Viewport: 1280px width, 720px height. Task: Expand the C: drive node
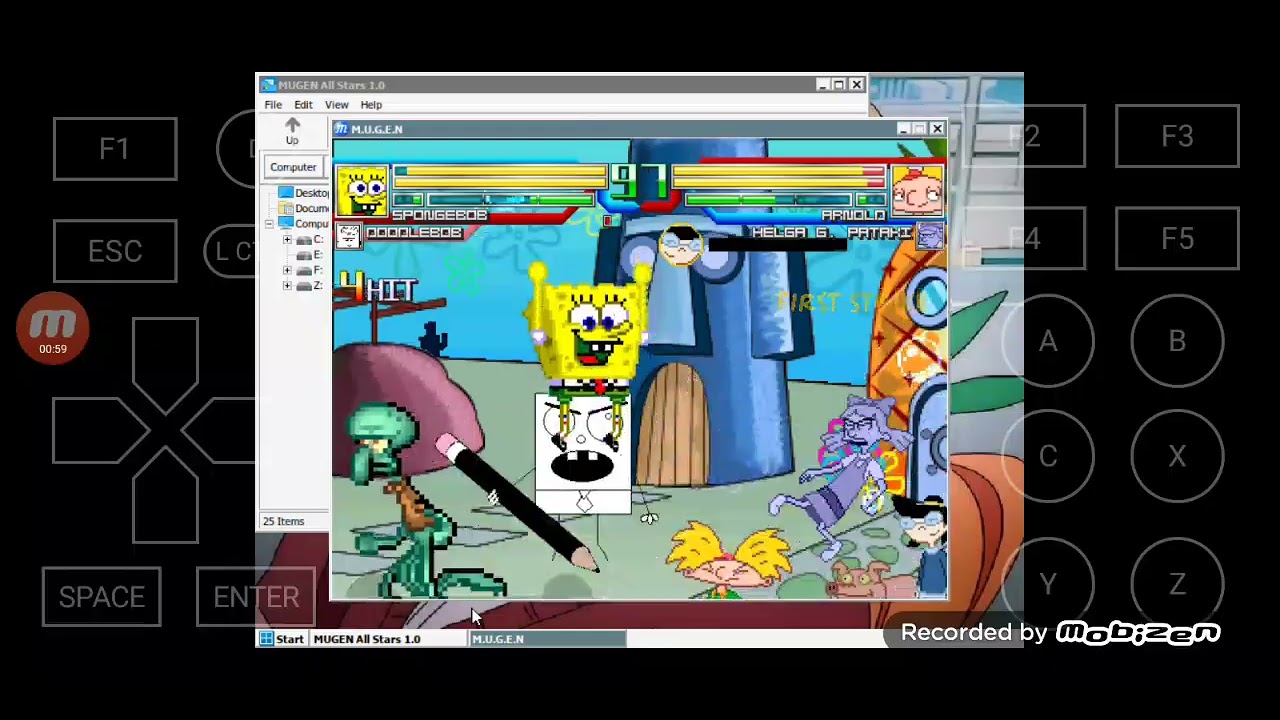point(287,240)
